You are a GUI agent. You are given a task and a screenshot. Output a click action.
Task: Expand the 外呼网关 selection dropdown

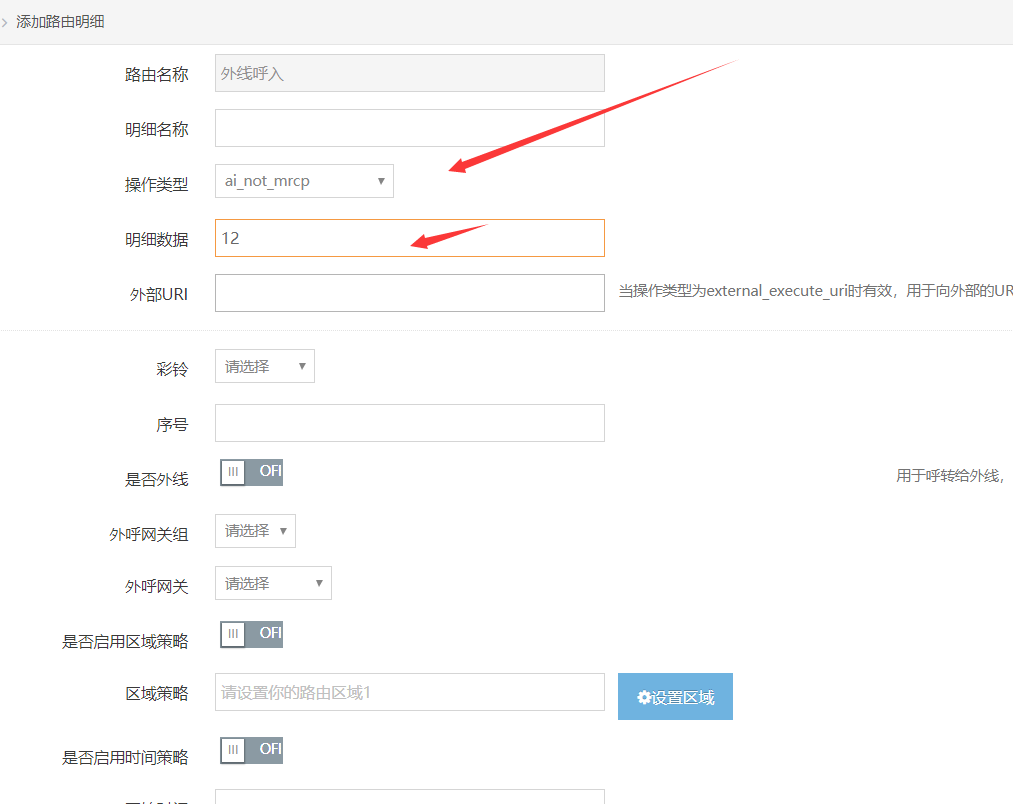click(273, 583)
